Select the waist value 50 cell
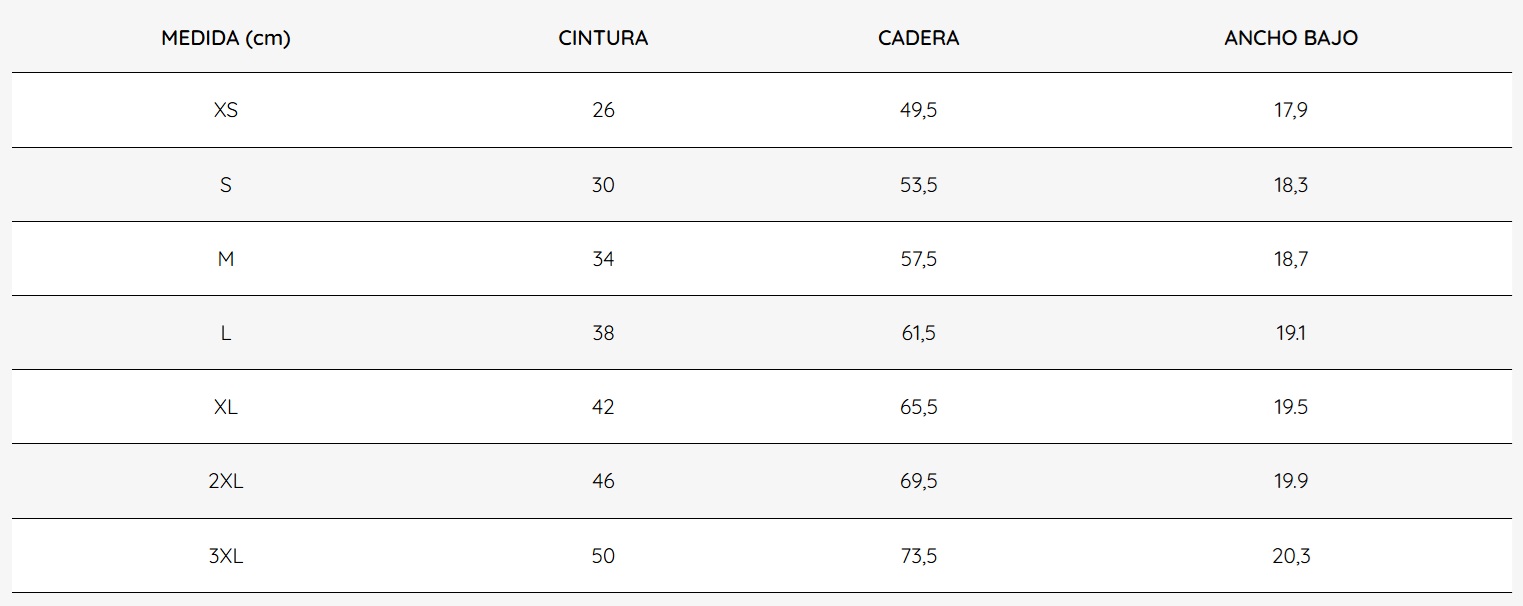Viewport: 1523px width, 606px height. pyautogui.click(x=603, y=556)
